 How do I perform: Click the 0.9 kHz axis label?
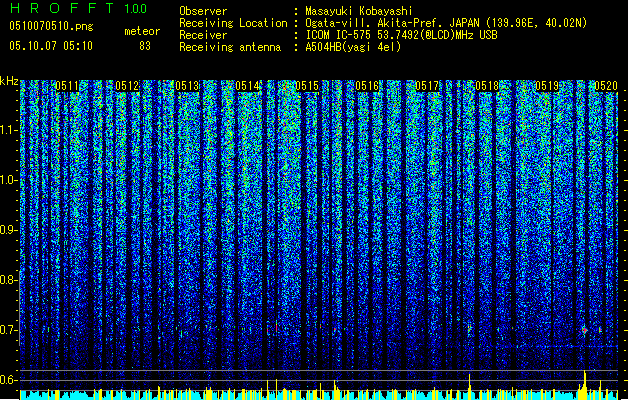tap(9, 230)
